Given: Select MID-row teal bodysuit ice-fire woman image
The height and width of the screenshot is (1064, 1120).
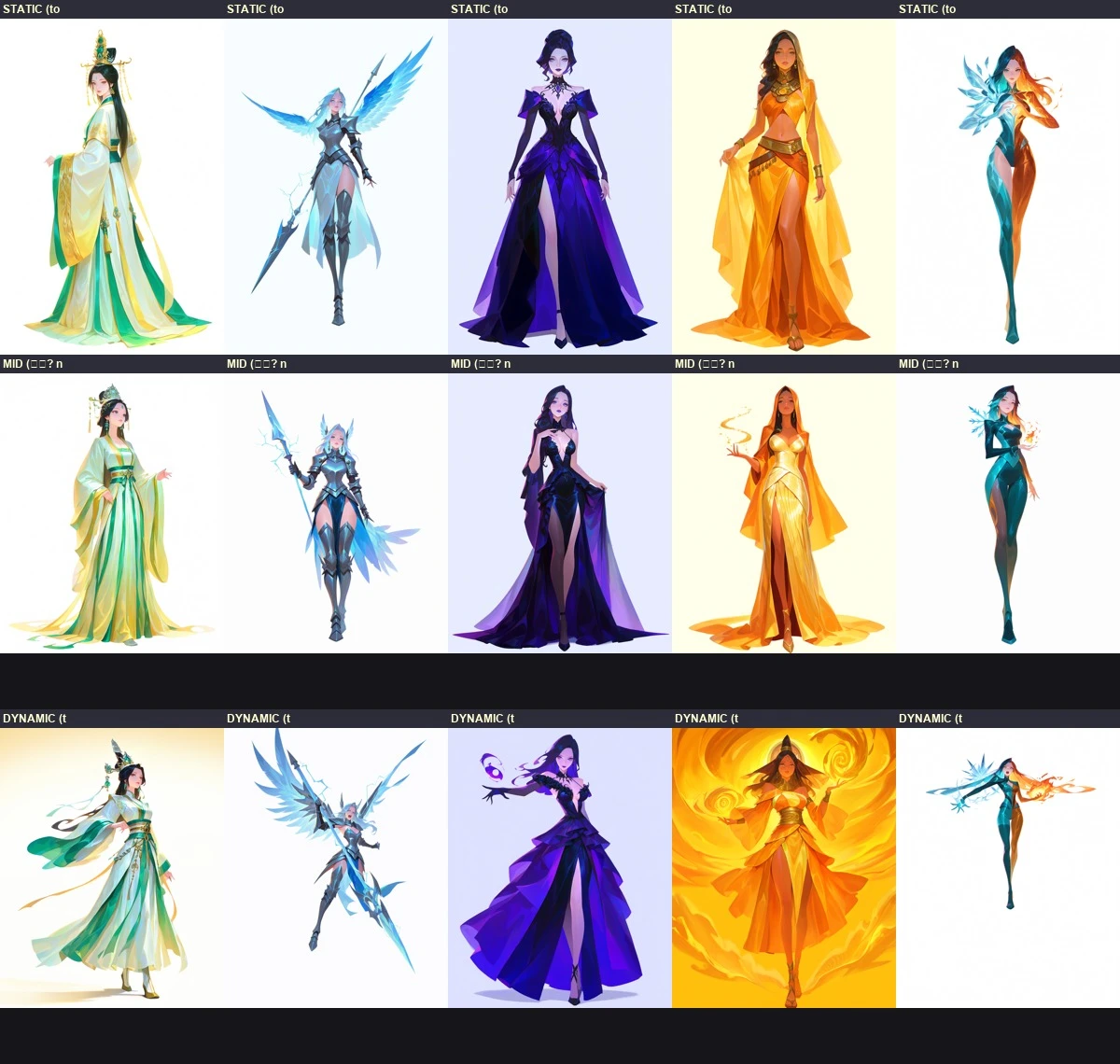Looking at the screenshot, I should 1008,513.
